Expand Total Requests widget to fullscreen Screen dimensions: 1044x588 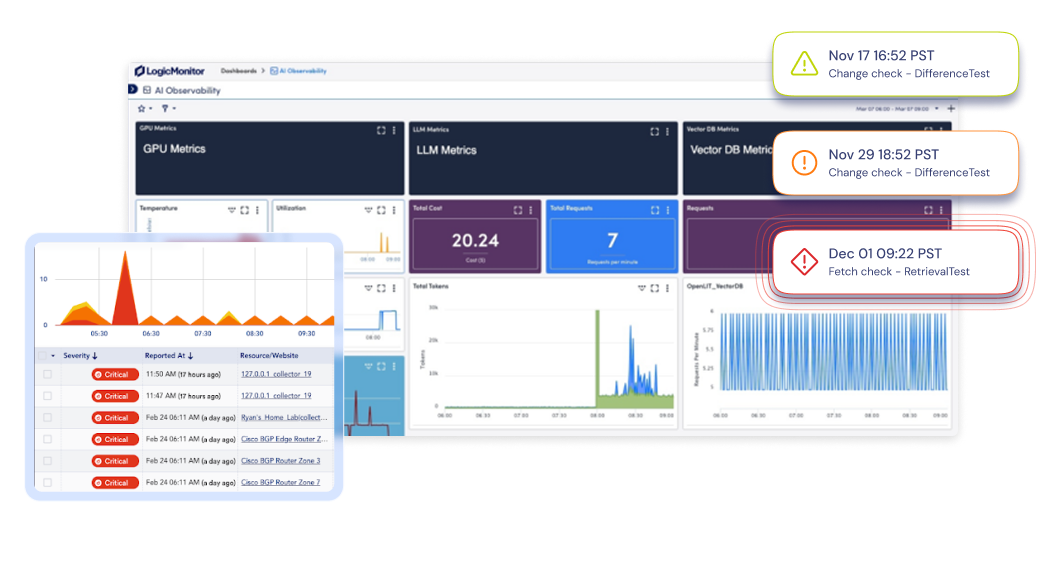coord(655,210)
